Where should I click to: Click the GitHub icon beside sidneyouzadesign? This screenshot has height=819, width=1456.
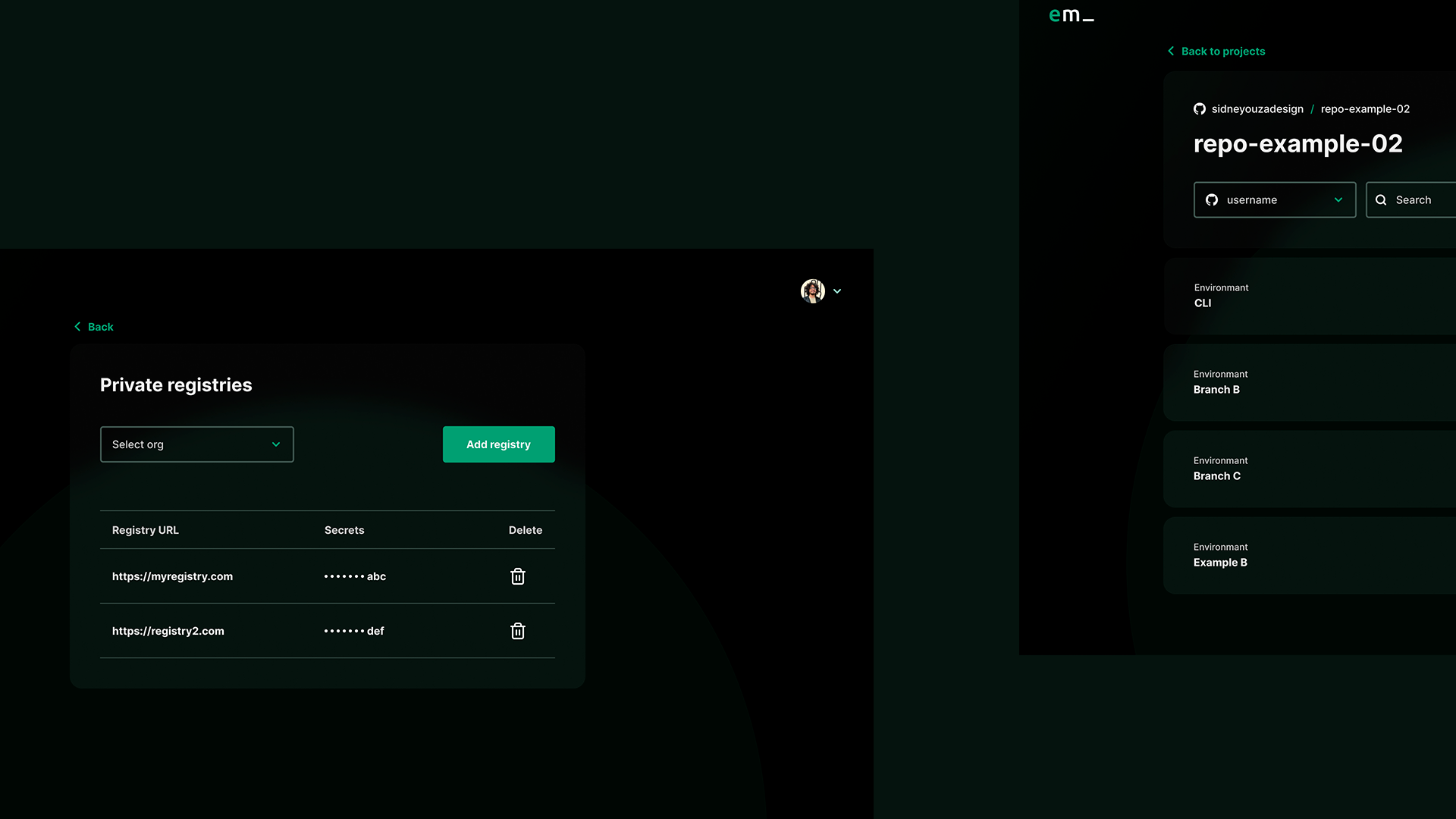click(x=1200, y=109)
